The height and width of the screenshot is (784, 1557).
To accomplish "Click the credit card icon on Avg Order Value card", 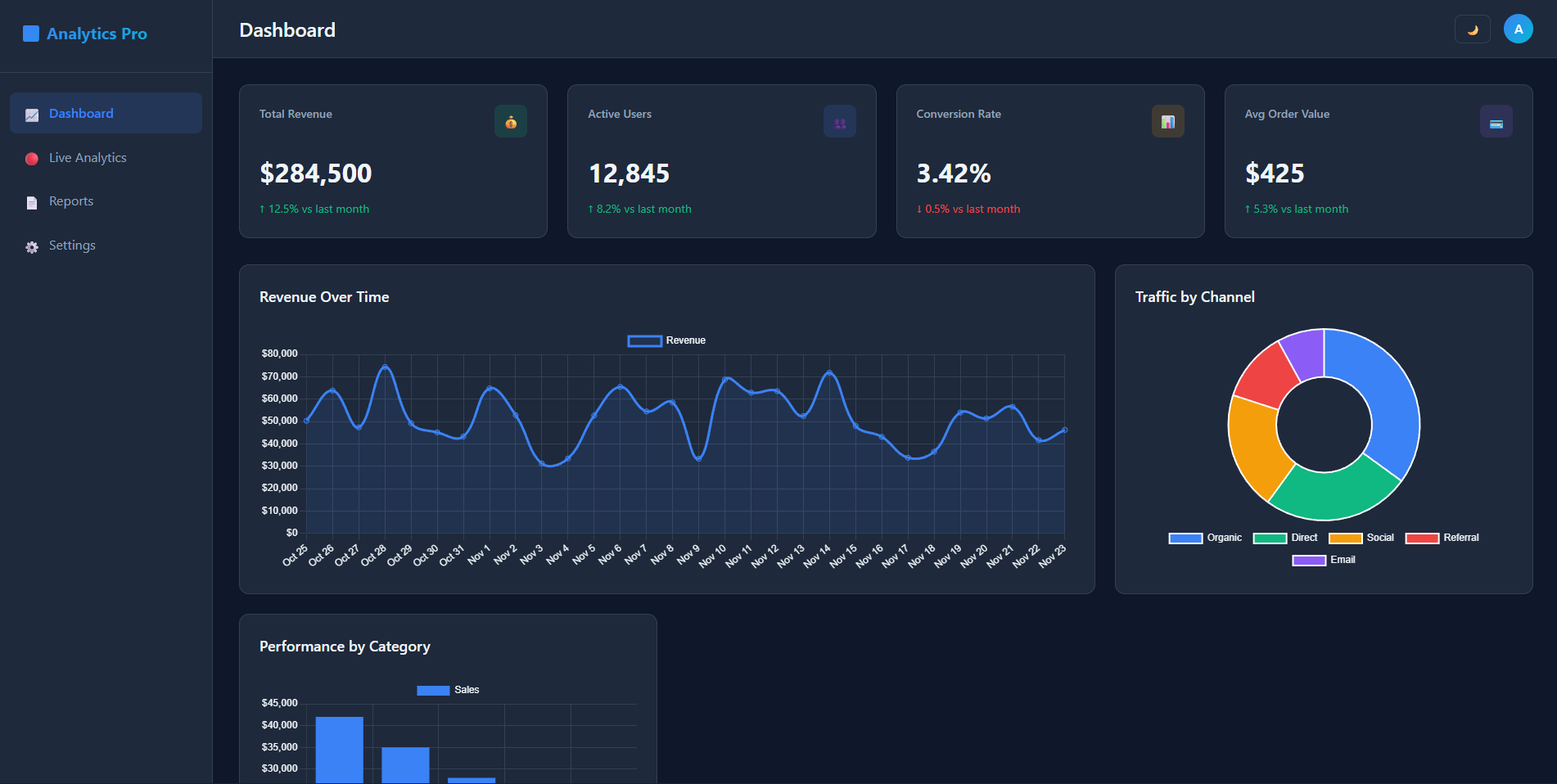I will click(1497, 121).
